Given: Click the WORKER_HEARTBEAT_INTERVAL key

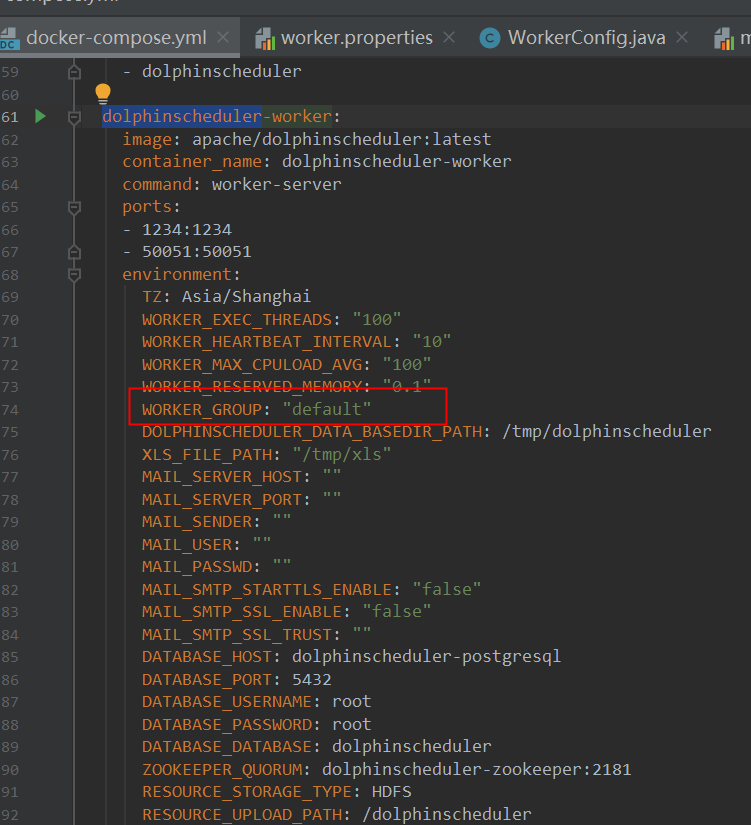Looking at the screenshot, I should coord(267,342).
